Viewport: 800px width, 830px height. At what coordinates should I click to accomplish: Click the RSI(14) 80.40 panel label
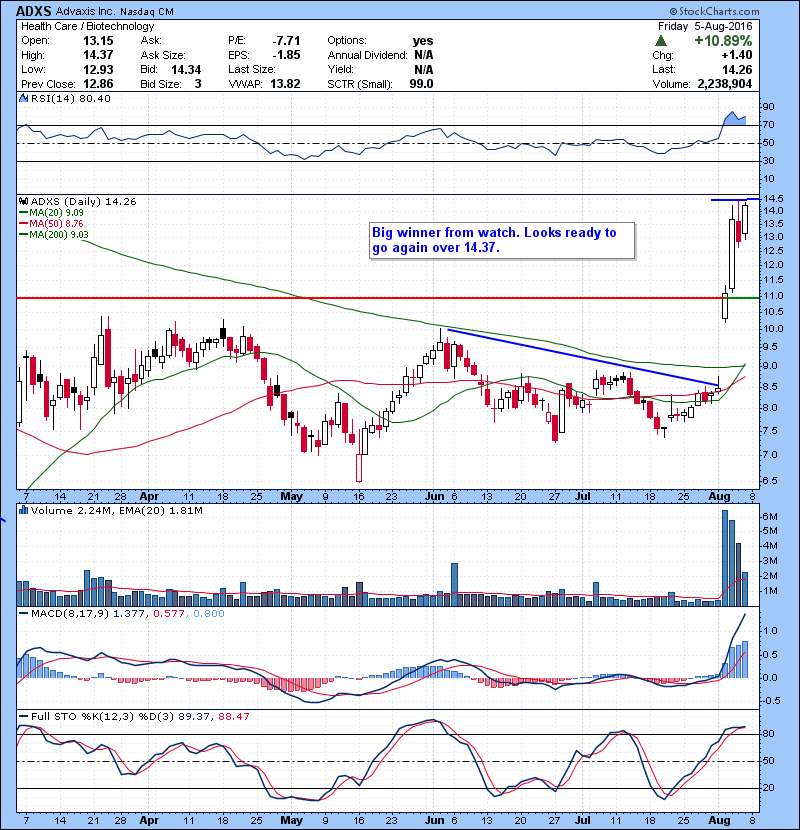71,98
